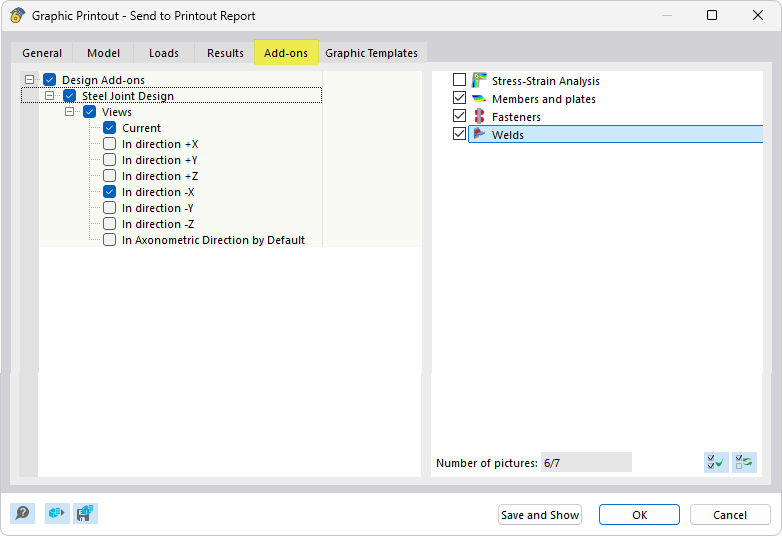Click the uncheck all pictures icon

(x=744, y=462)
